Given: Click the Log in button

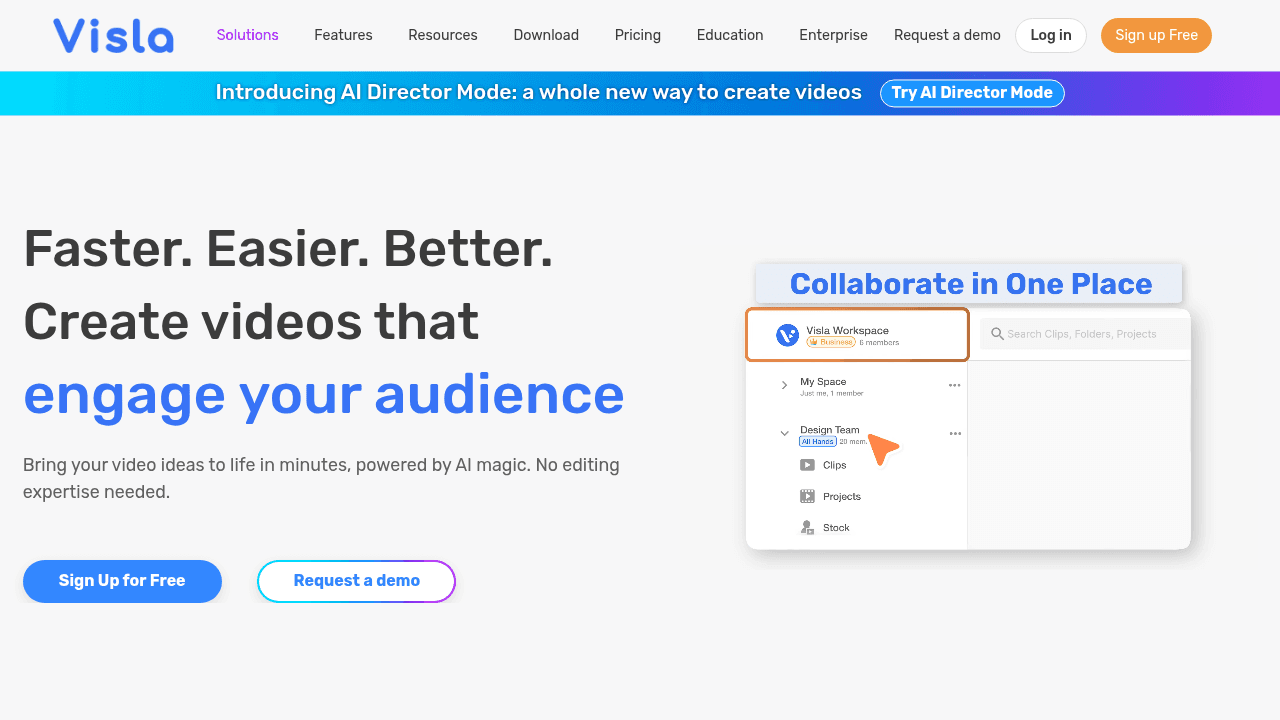Looking at the screenshot, I should (x=1050, y=35).
